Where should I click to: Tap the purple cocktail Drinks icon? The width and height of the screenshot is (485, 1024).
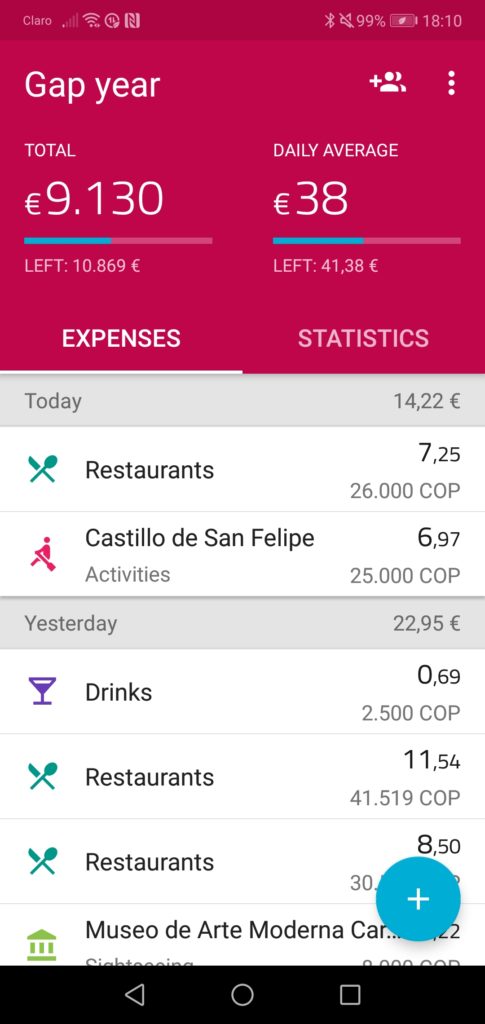(42, 691)
